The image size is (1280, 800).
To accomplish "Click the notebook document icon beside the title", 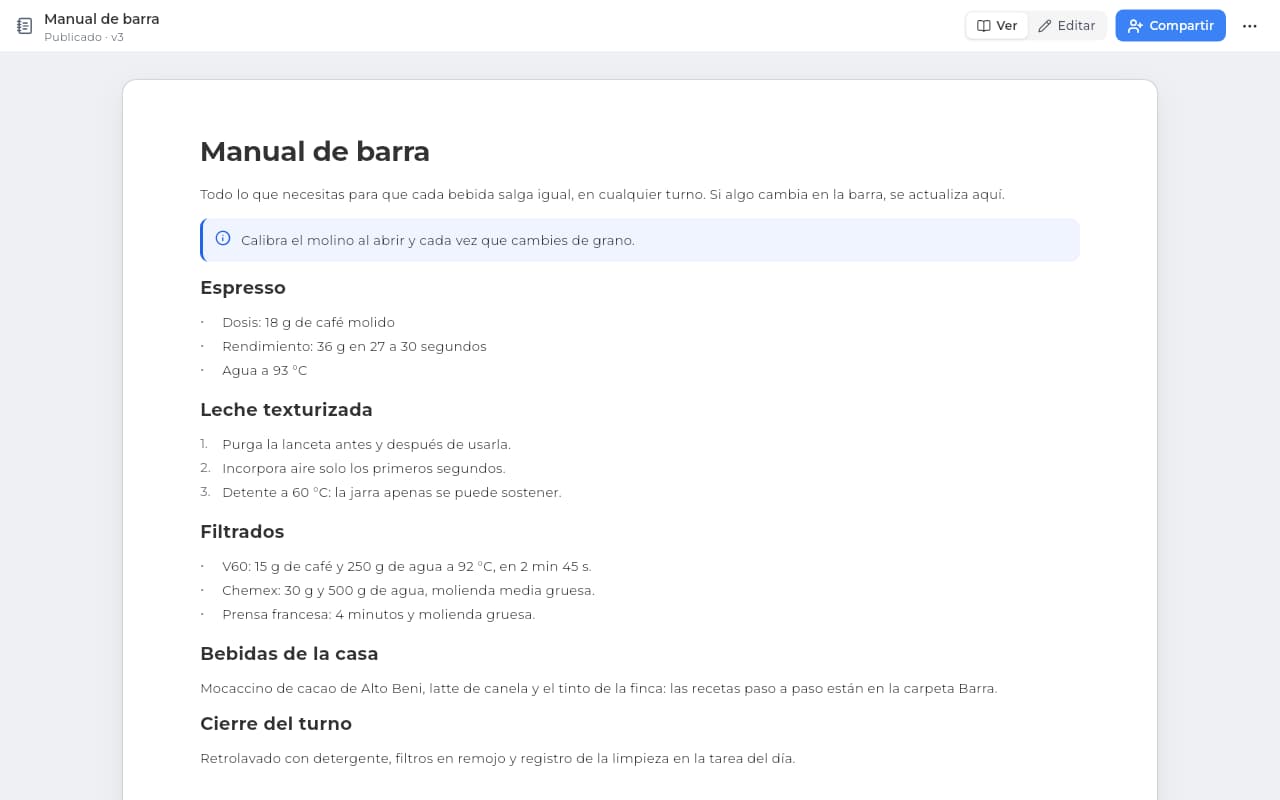I will coord(25,26).
